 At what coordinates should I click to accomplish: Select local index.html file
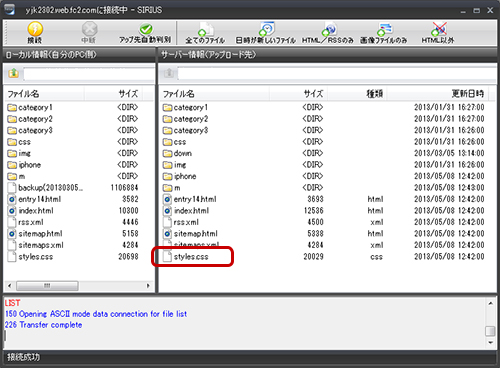(31, 211)
